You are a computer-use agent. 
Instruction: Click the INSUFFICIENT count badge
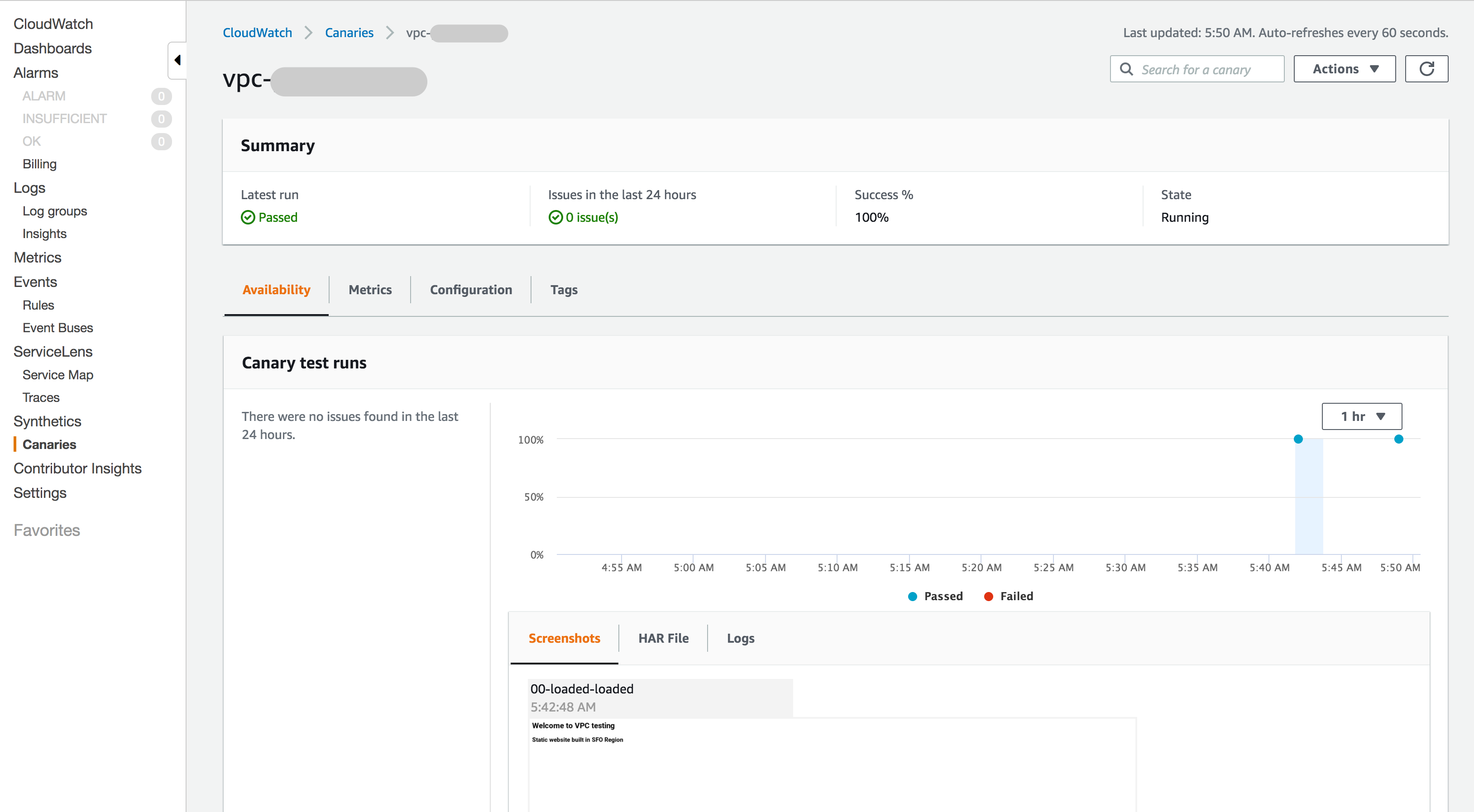click(161, 119)
